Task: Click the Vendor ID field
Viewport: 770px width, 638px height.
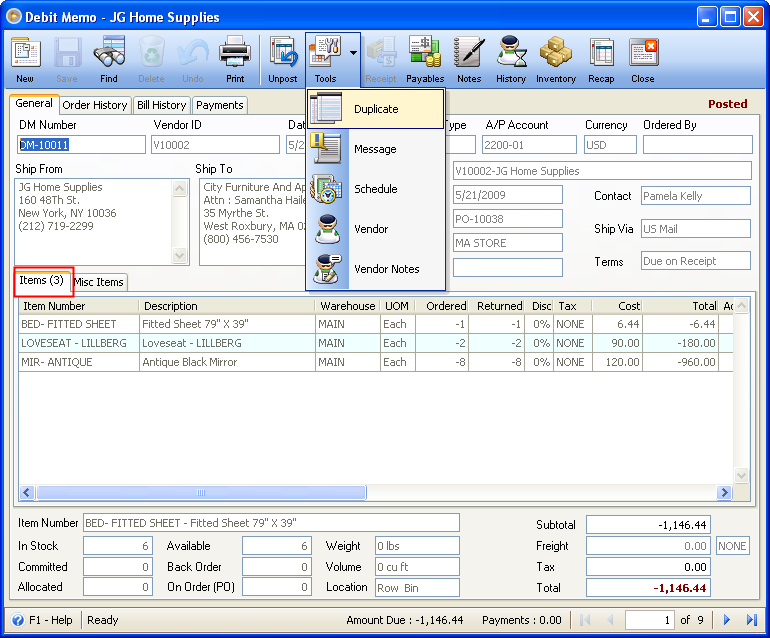Action: point(215,145)
